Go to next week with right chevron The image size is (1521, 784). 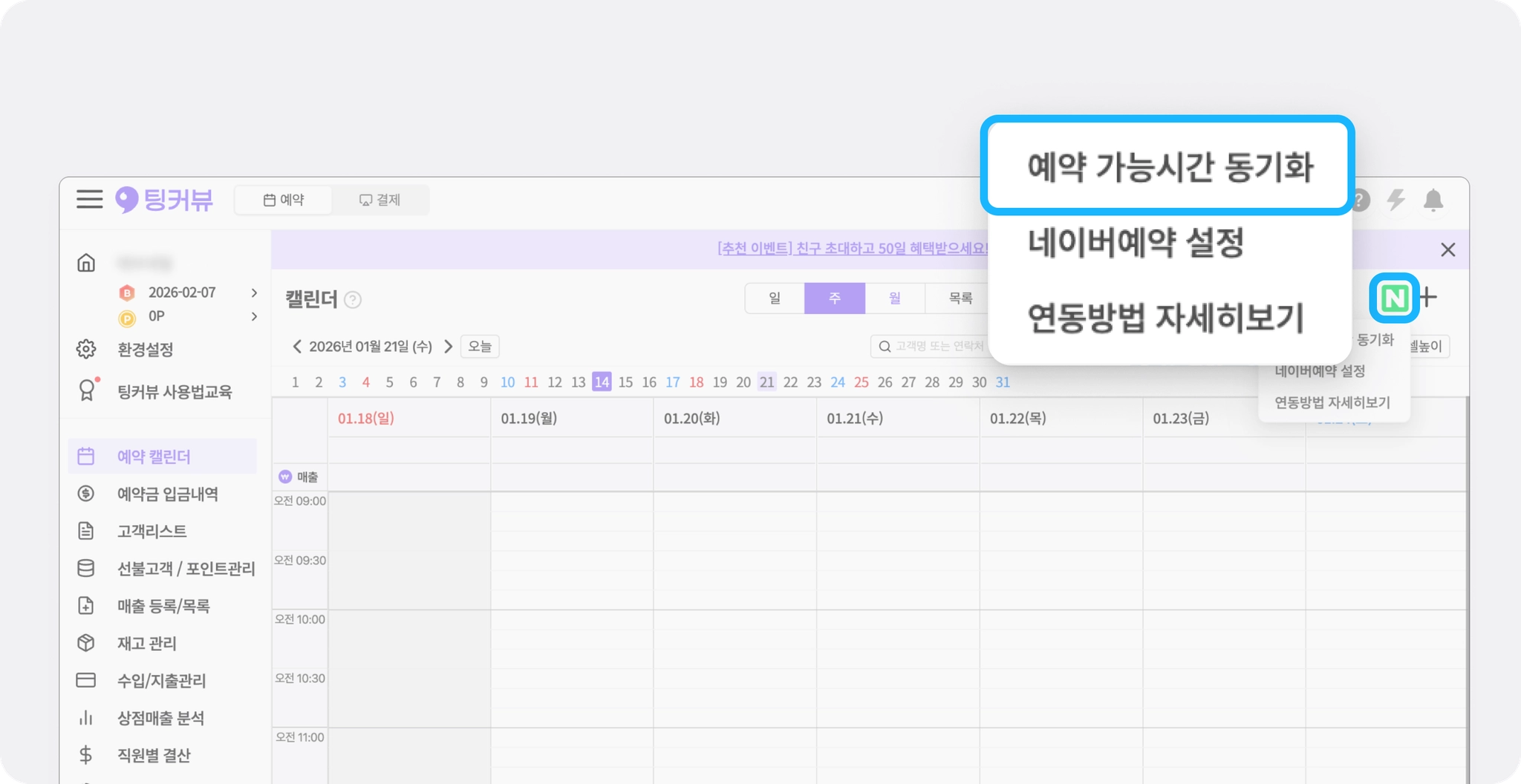click(448, 346)
